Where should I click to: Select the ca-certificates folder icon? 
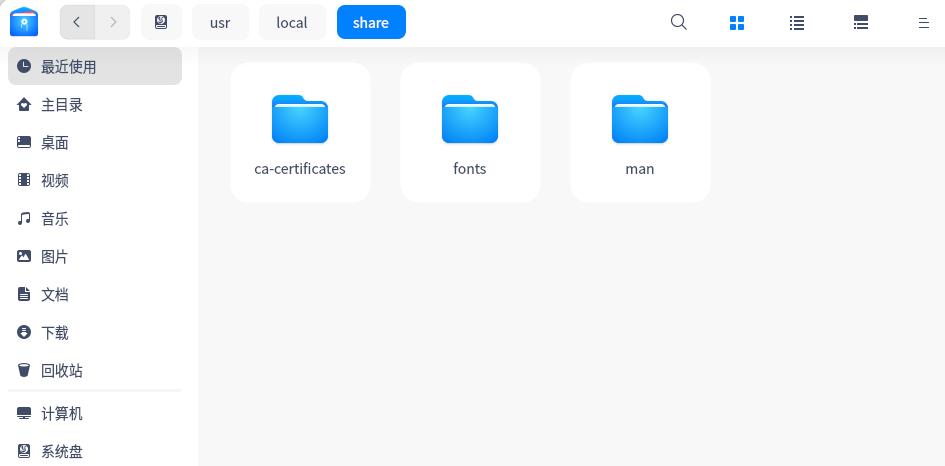300,119
